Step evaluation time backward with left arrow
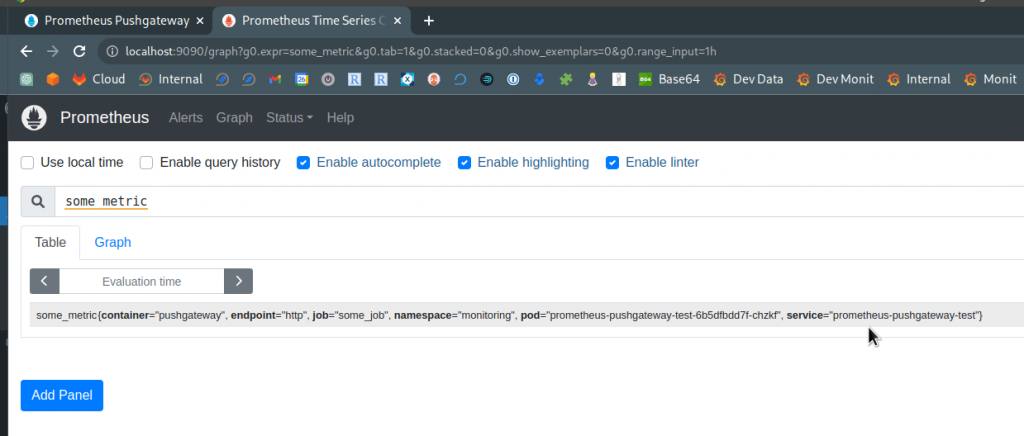 pyautogui.click(x=45, y=281)
